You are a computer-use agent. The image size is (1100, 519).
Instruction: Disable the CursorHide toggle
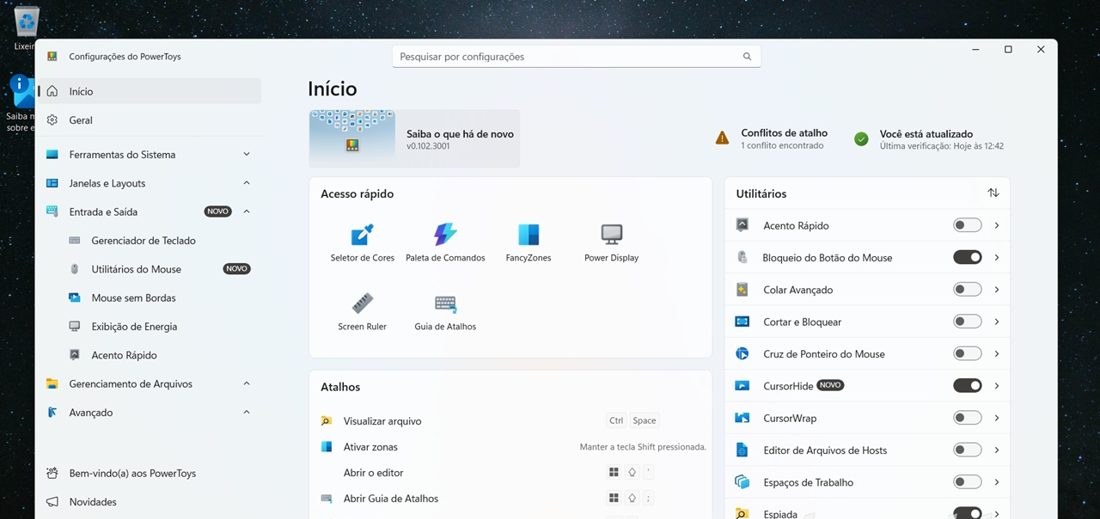pyautogui.click(x=967, y=386)
